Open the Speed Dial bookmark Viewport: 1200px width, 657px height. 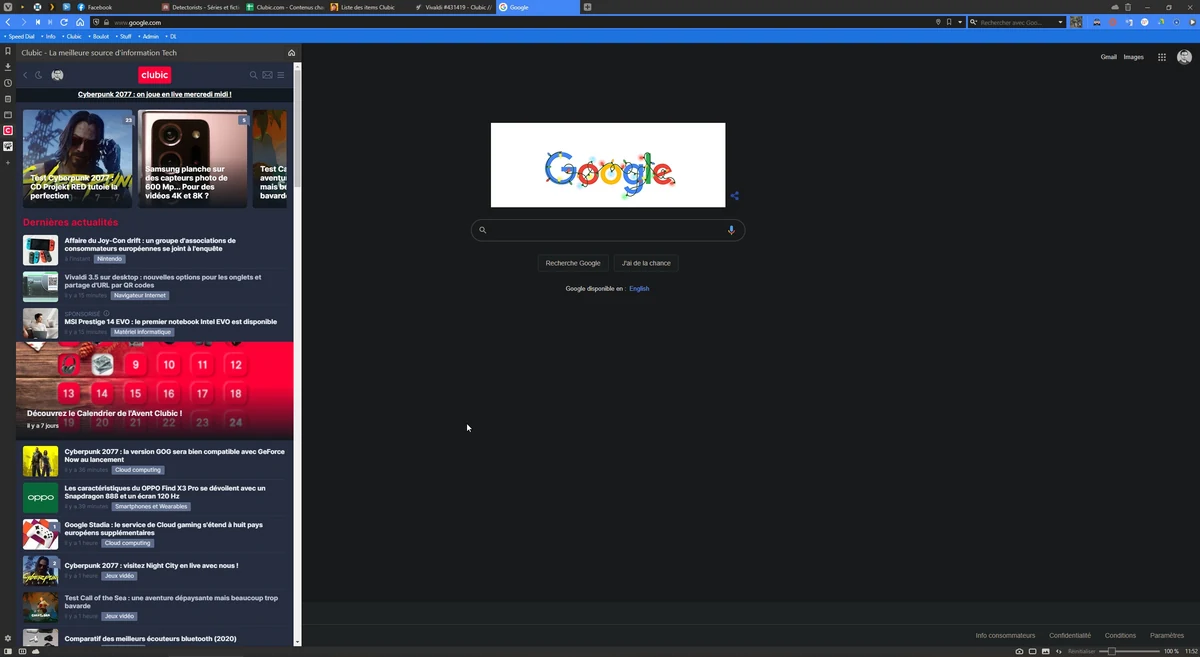pos(22,36)
